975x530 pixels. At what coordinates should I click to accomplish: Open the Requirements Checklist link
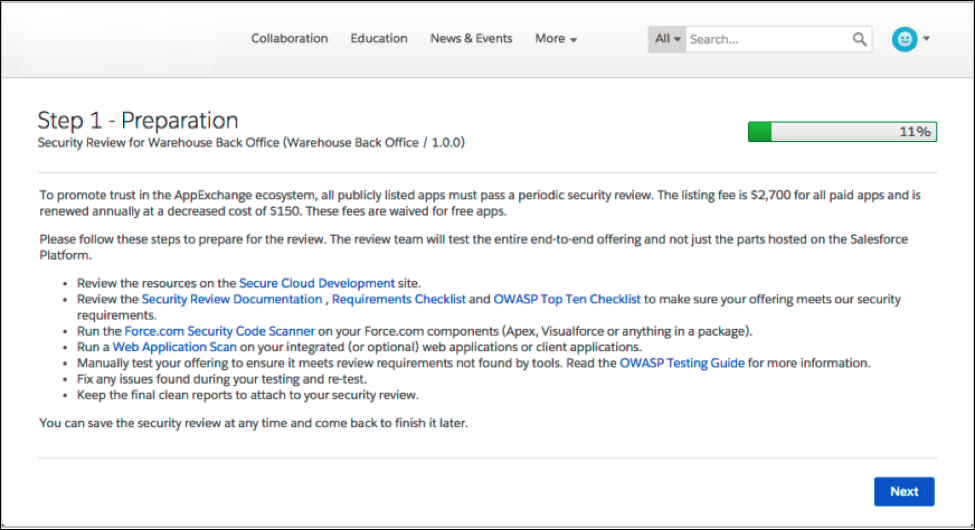click(x=399, y=299)
